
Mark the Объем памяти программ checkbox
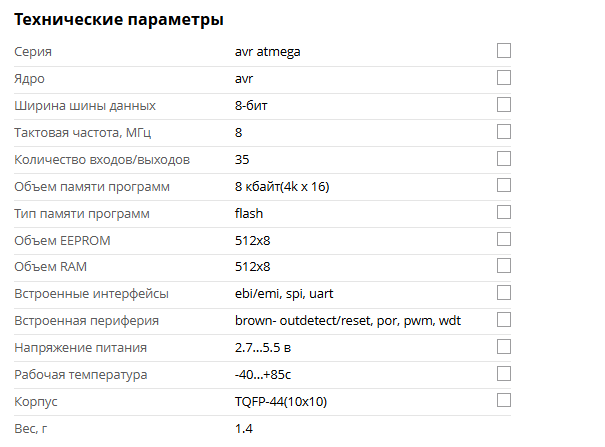(x=504, y=185)
